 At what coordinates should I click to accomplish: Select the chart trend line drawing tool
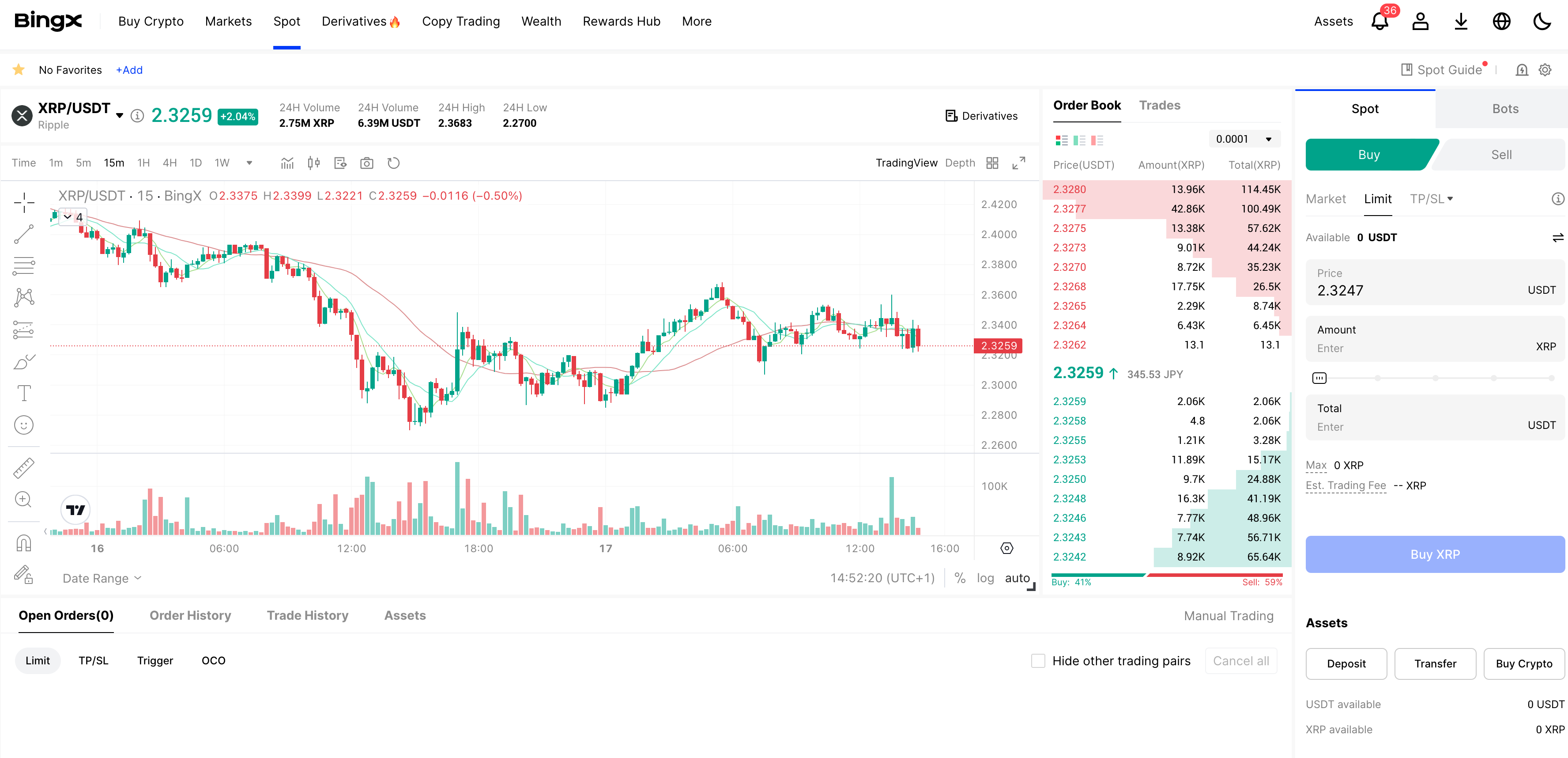click(x=24, y=234)
